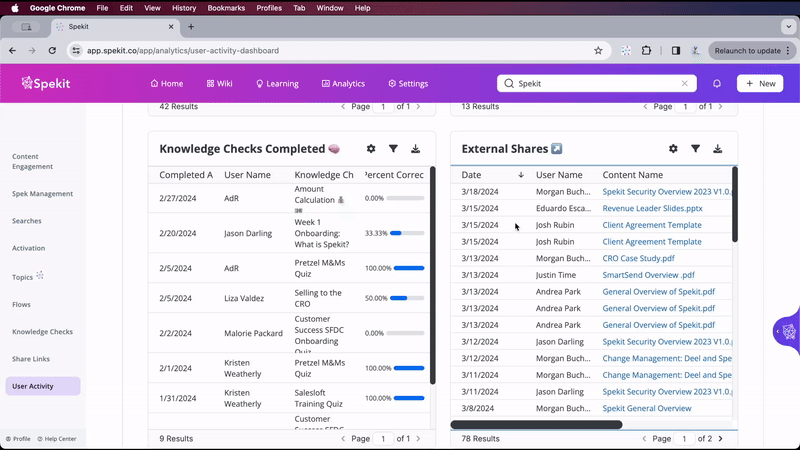
Task: Go back in browser history
Action: click(x=12, y=51)
